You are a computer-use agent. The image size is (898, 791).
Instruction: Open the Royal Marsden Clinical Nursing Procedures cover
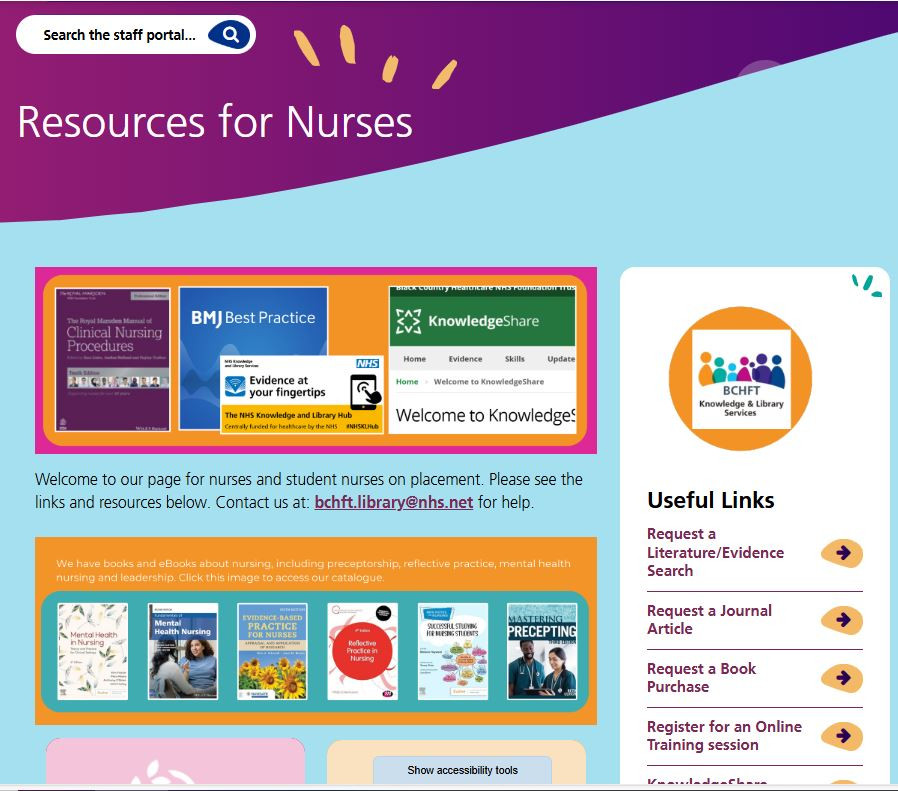point(112,360)
